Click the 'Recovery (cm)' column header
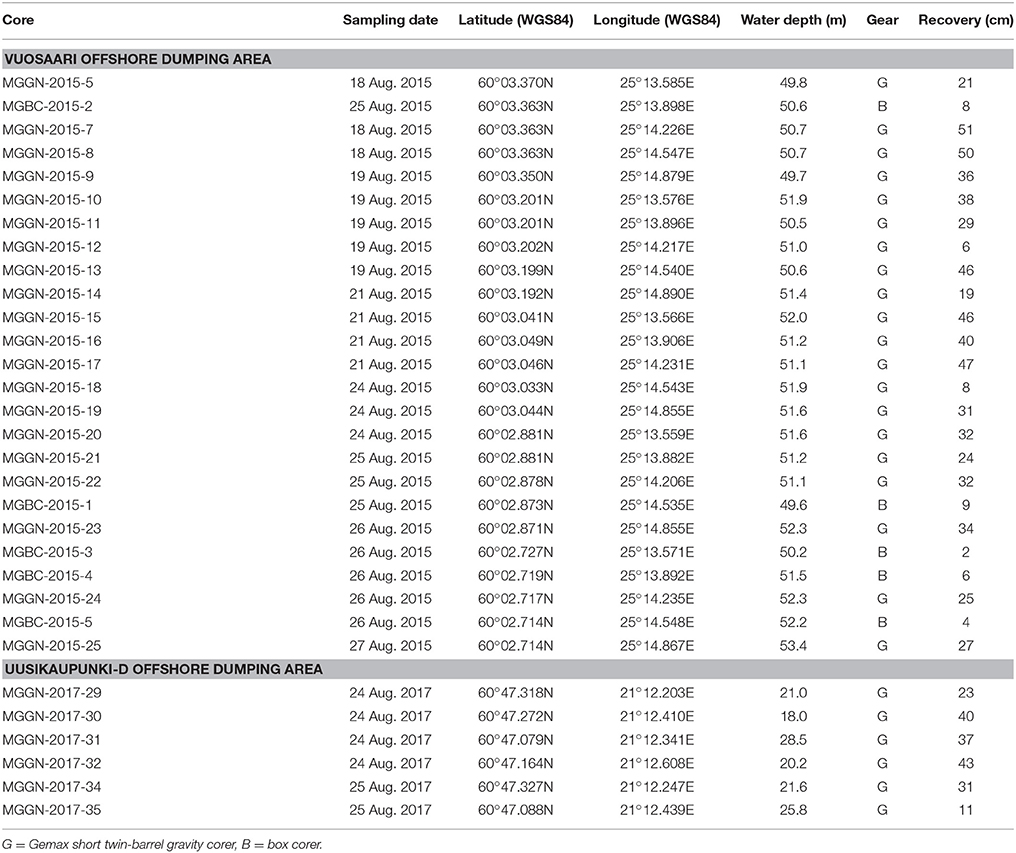The image size is (1016, 853). [965, 20]
